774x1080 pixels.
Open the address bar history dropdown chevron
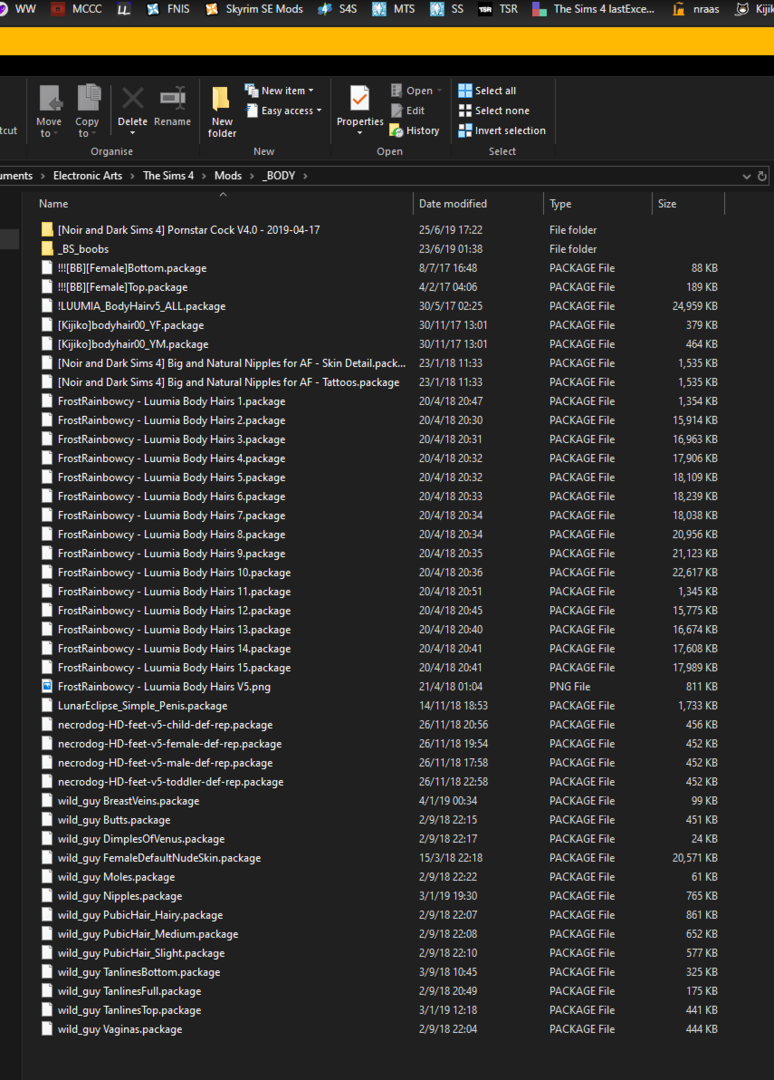tap(746, 176)
